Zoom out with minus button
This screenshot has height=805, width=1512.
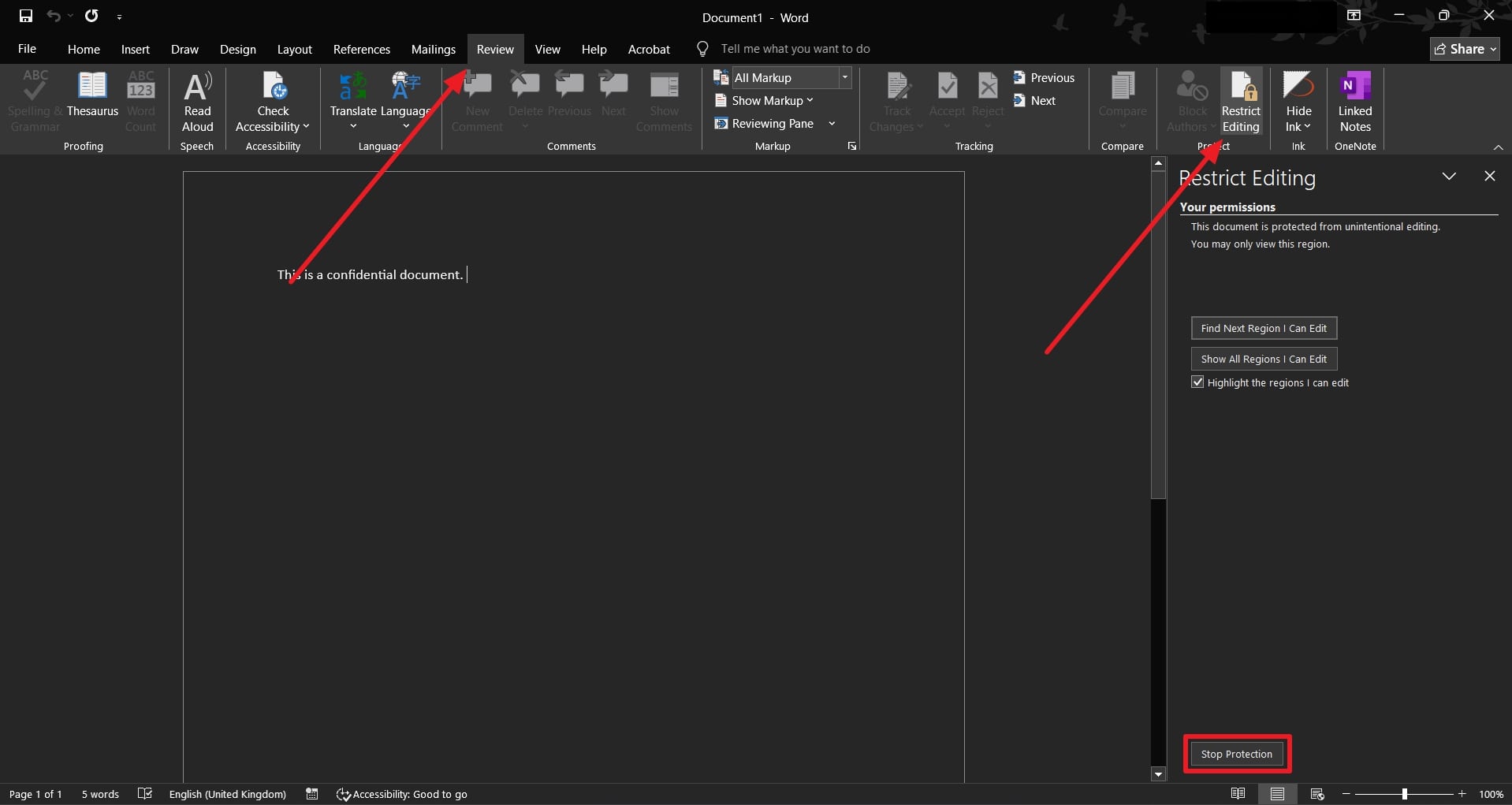(x=1346, y=794)
